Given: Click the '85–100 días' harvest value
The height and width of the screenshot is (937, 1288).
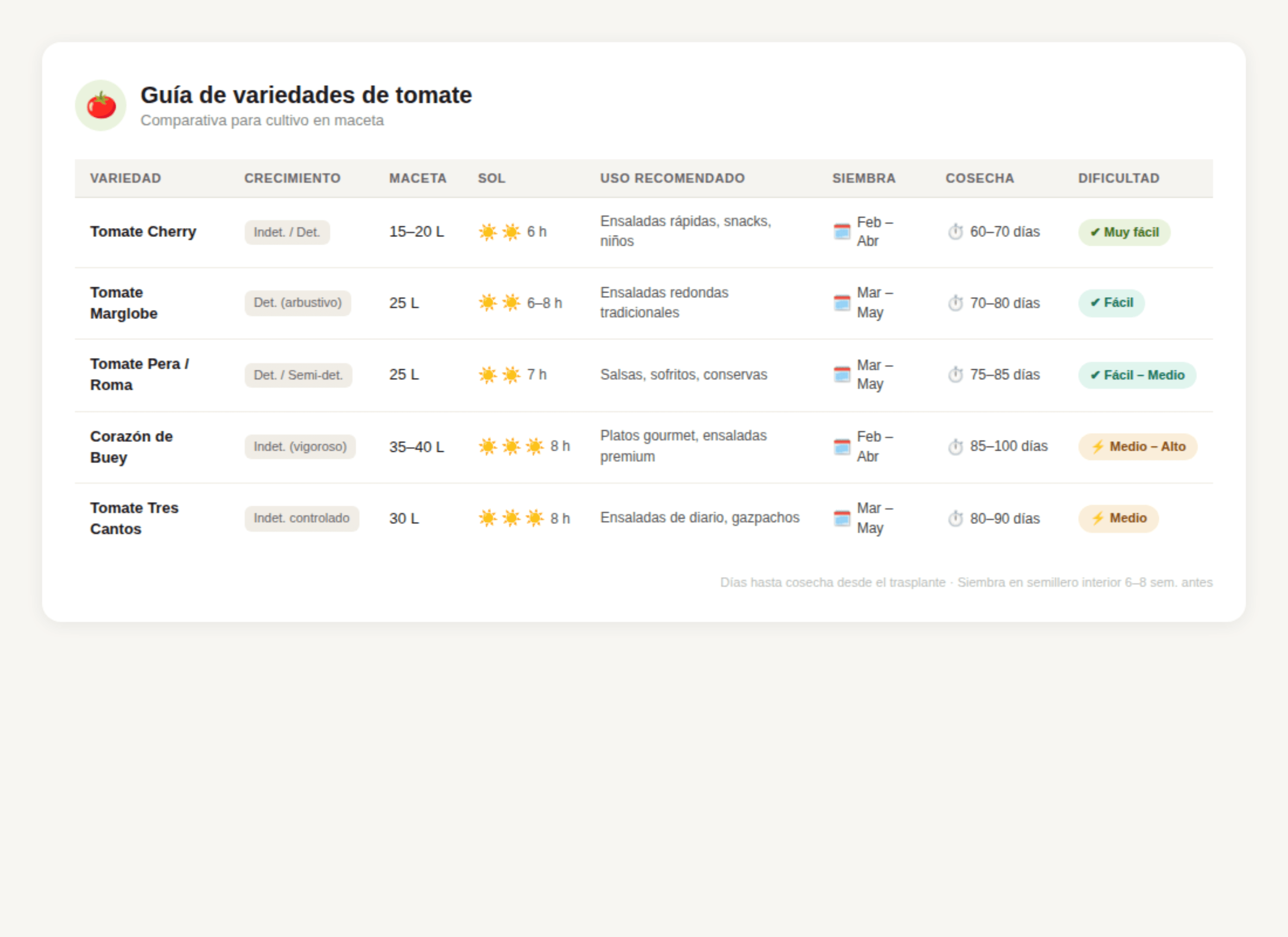Looking at the screenshot, I should point(1009,446).
